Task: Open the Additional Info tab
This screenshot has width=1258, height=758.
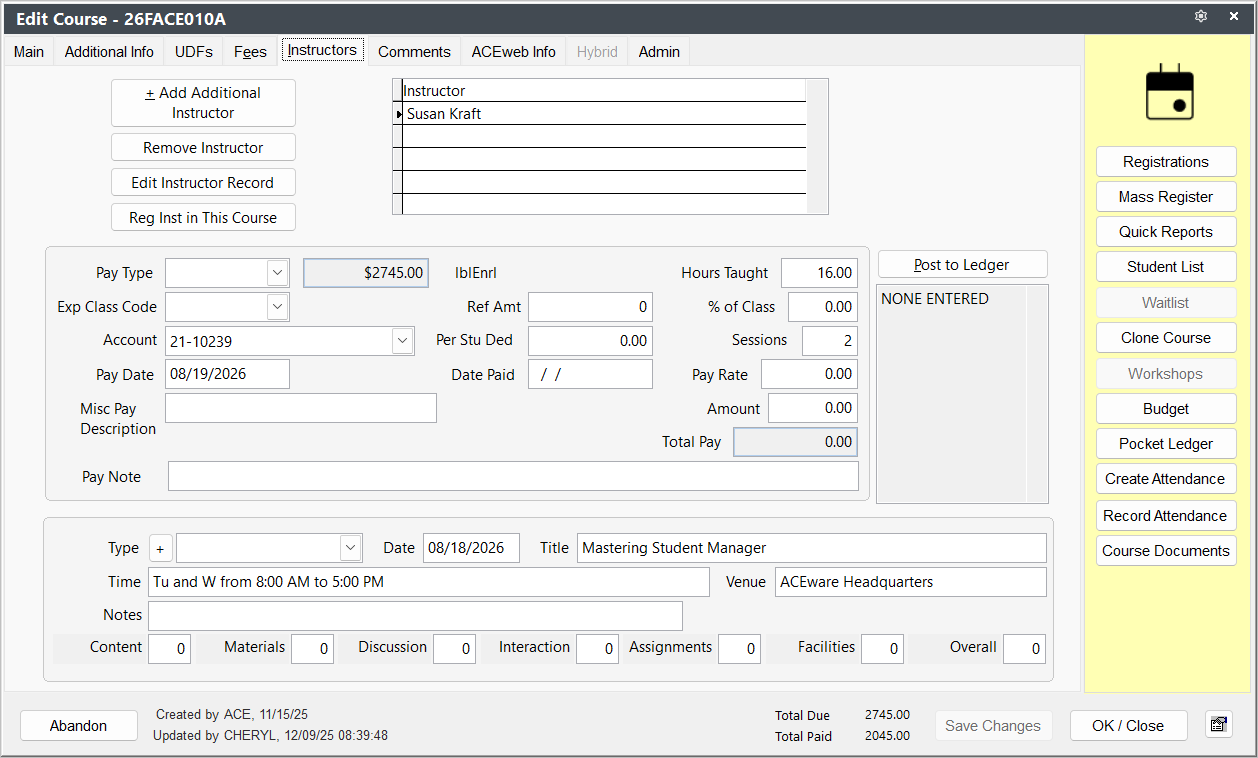Action: click(x=109, y=52)
